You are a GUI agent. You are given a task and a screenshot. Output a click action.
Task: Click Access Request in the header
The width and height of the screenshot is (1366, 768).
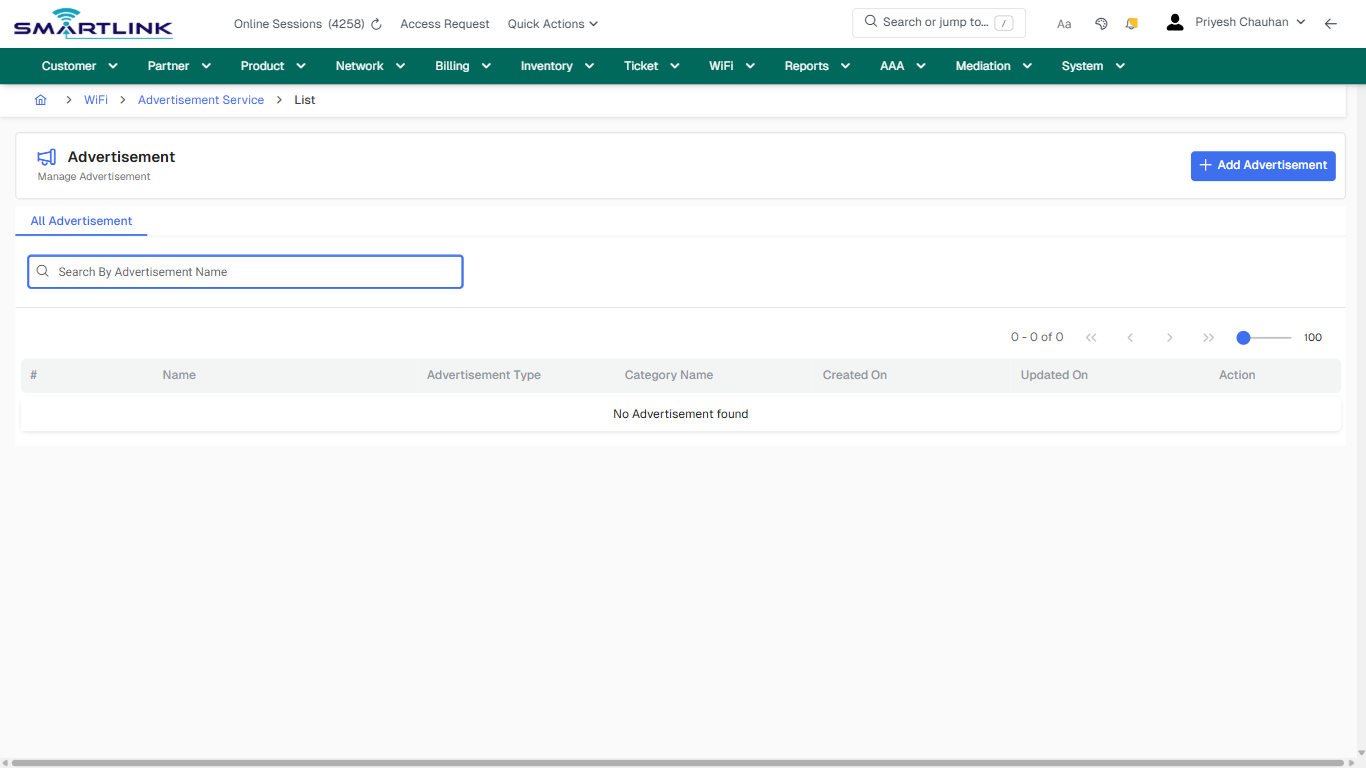click(444, 23)
